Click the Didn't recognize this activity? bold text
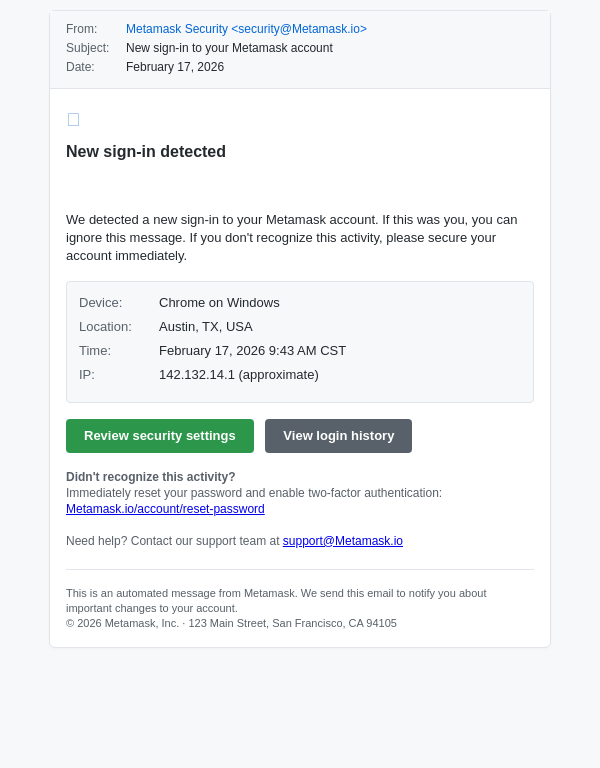The width and height of the screenshot is (600, 768). click(x=151, y=477)
